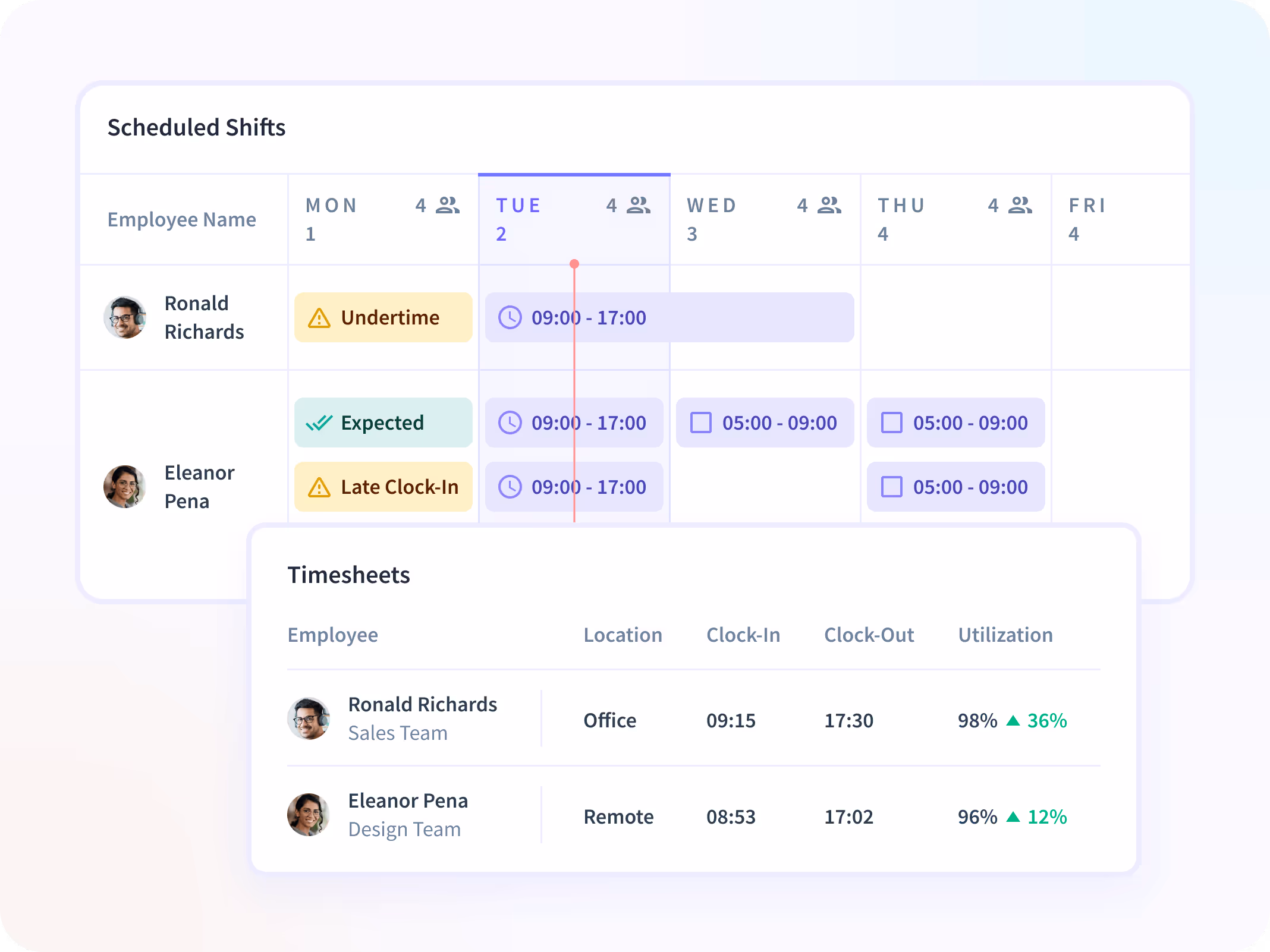The height and width of the screenshot is (952, 1270).
Task: Click clock icon in Ronald Richards' Tuesday shift
Action: point(510,317)
